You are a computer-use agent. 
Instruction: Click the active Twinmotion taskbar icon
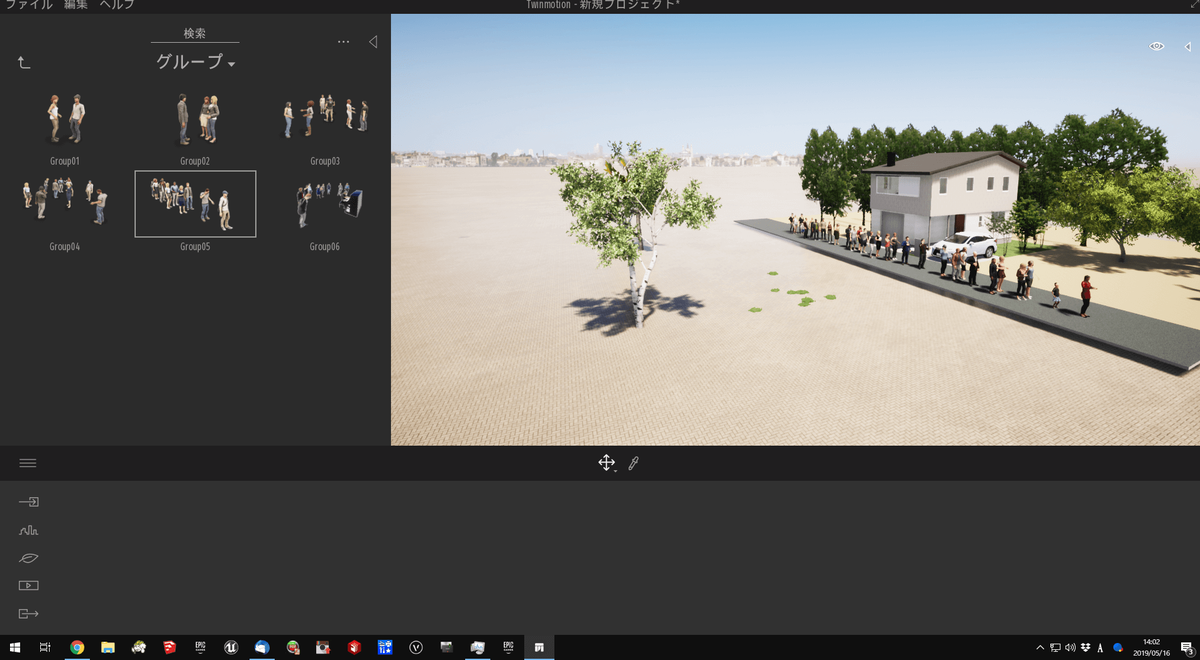pos(539,647)
